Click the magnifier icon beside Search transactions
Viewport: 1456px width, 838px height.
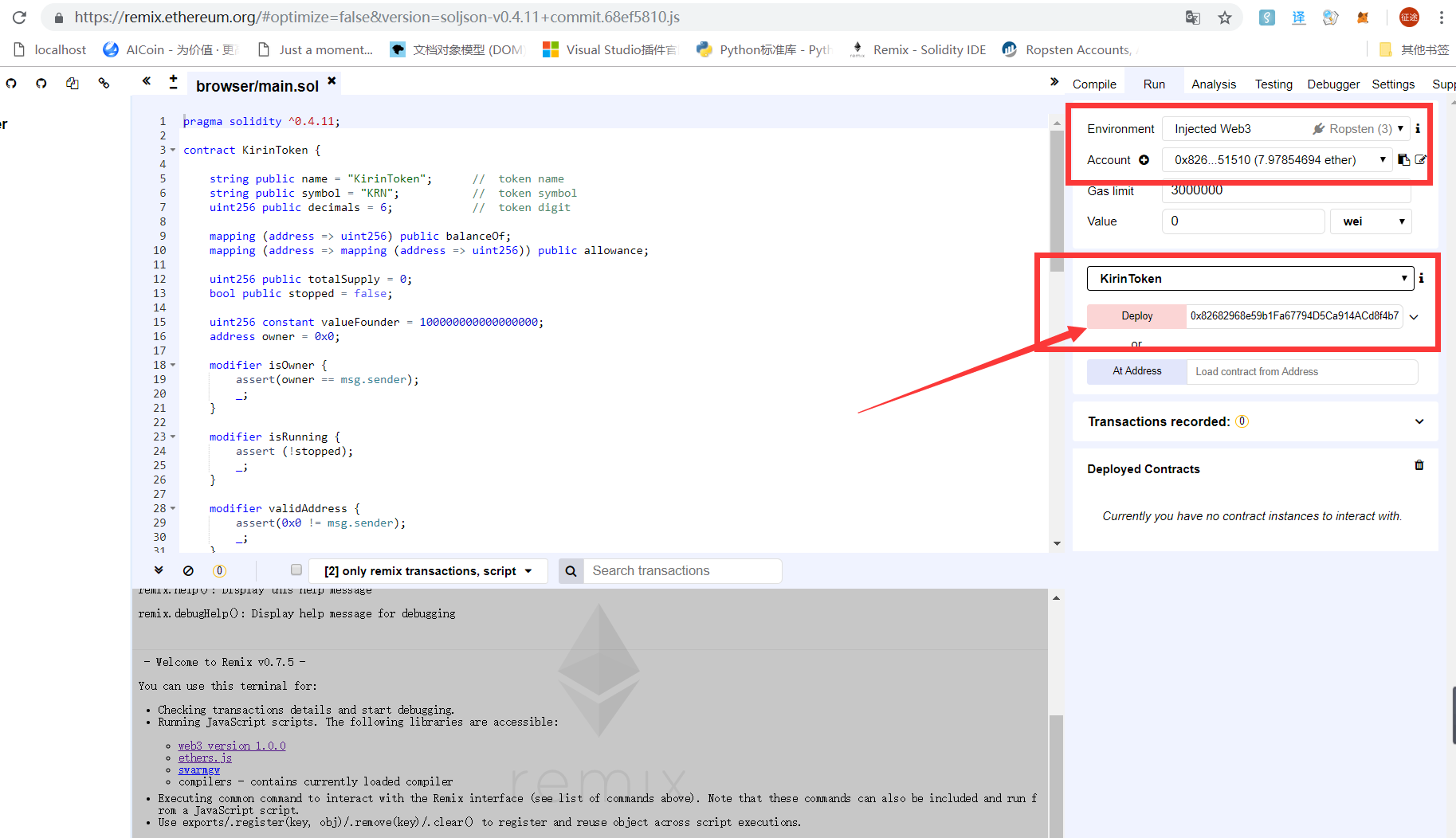point(571,570)
